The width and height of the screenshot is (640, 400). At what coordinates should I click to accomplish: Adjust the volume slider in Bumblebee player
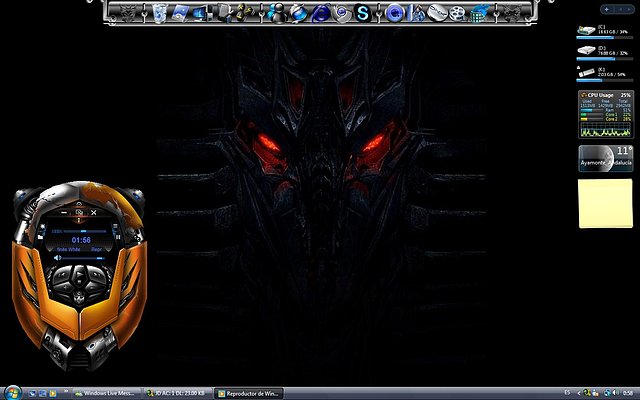pyautogui.click(x=84, y=258)
